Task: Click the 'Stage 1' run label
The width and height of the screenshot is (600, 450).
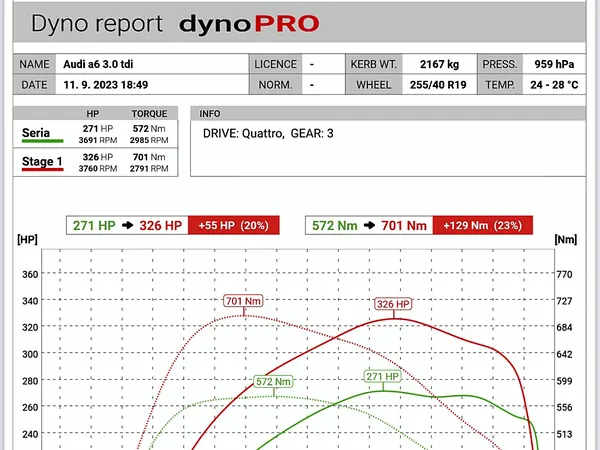Action: pos(42,161)
